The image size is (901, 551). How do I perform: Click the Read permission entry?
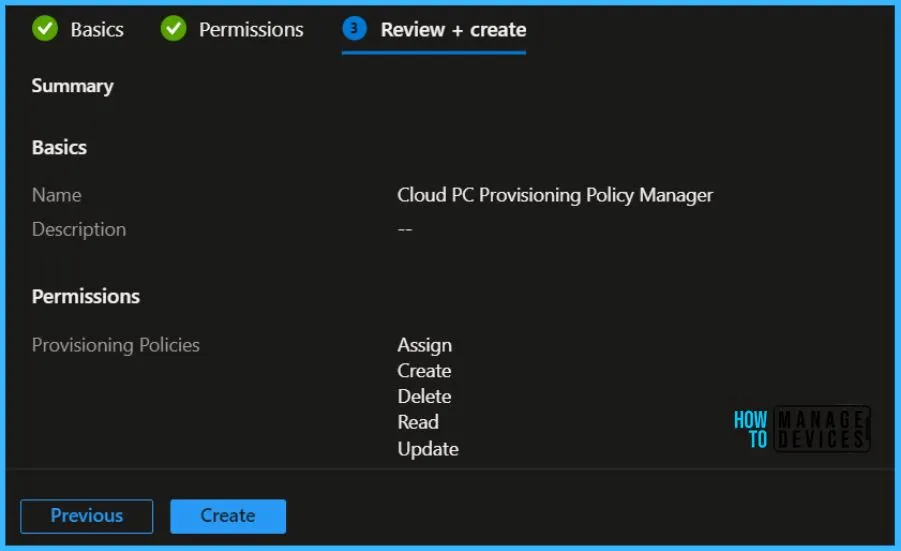(x=418, y=422)
